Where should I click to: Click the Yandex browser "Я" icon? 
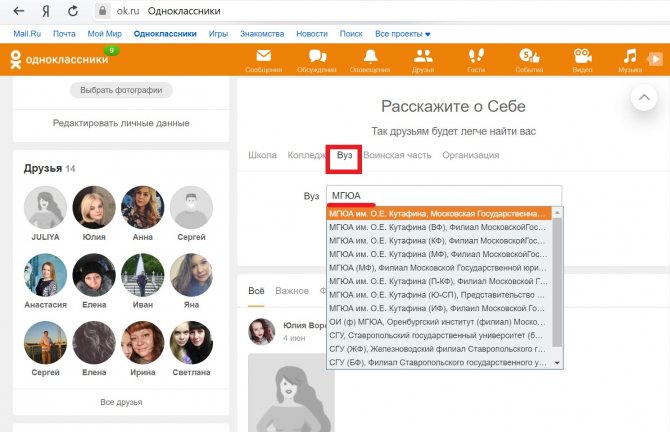(46, 11)
